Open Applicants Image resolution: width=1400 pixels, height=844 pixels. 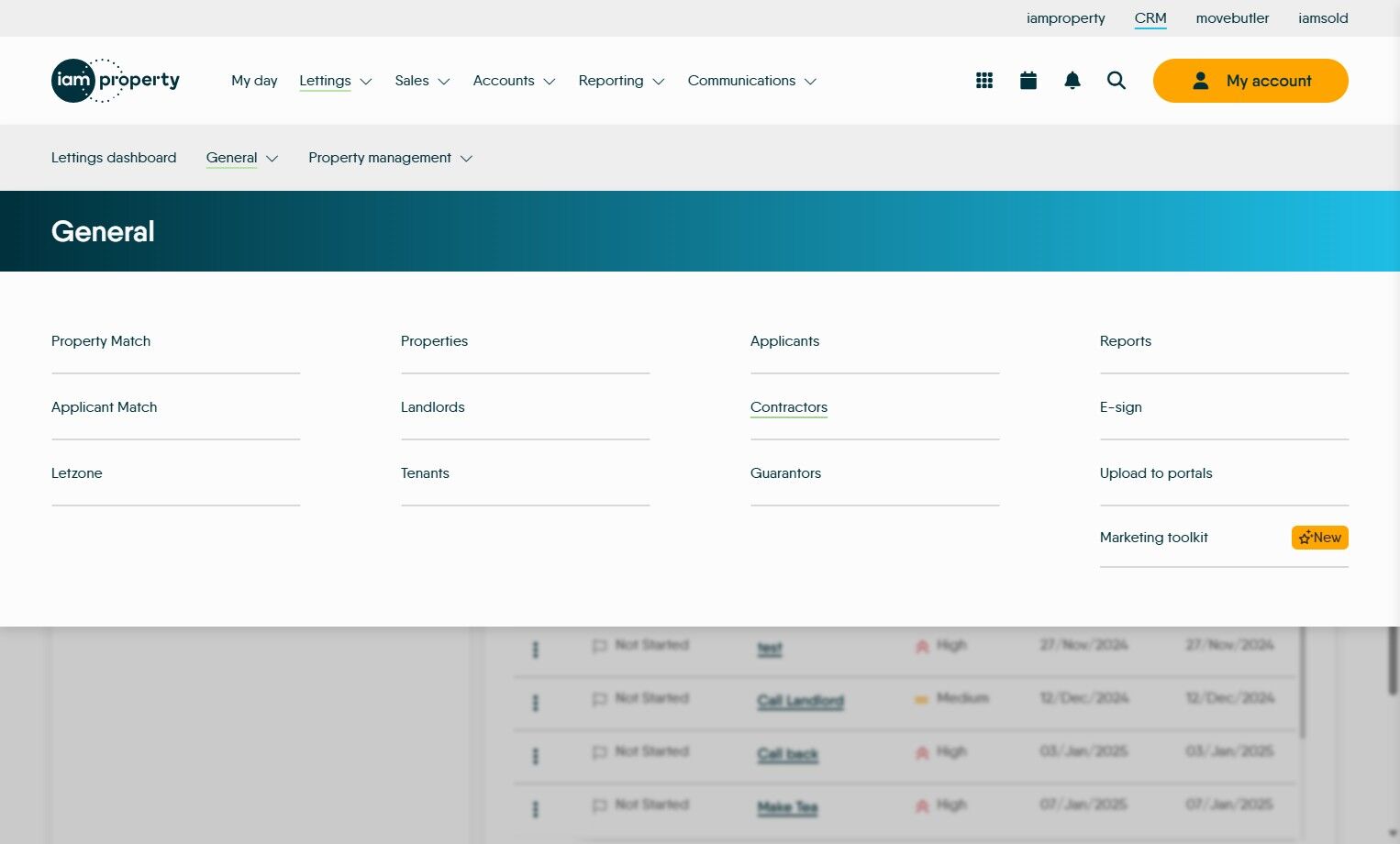[x=784, y=341]
